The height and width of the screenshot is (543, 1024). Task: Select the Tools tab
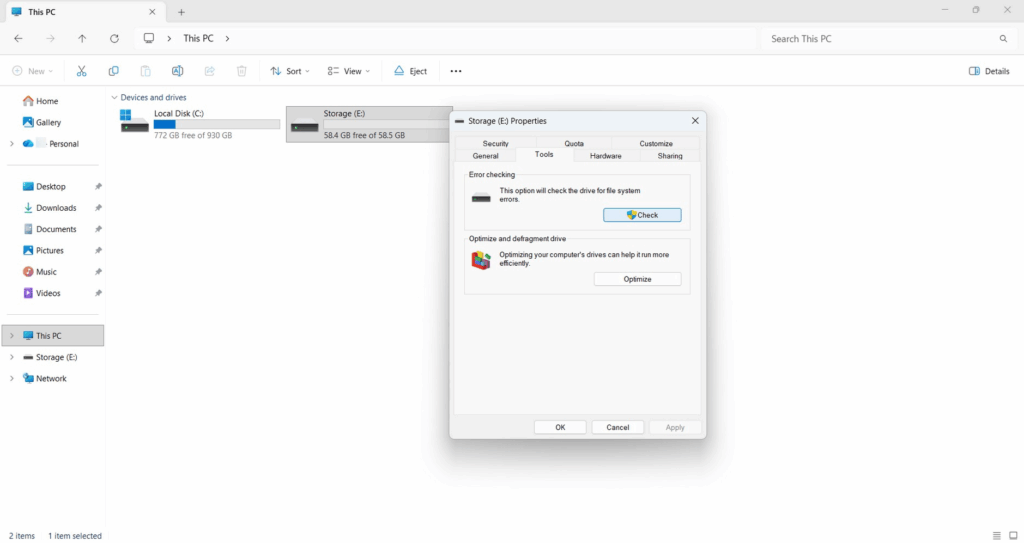[x=544, y=155]
